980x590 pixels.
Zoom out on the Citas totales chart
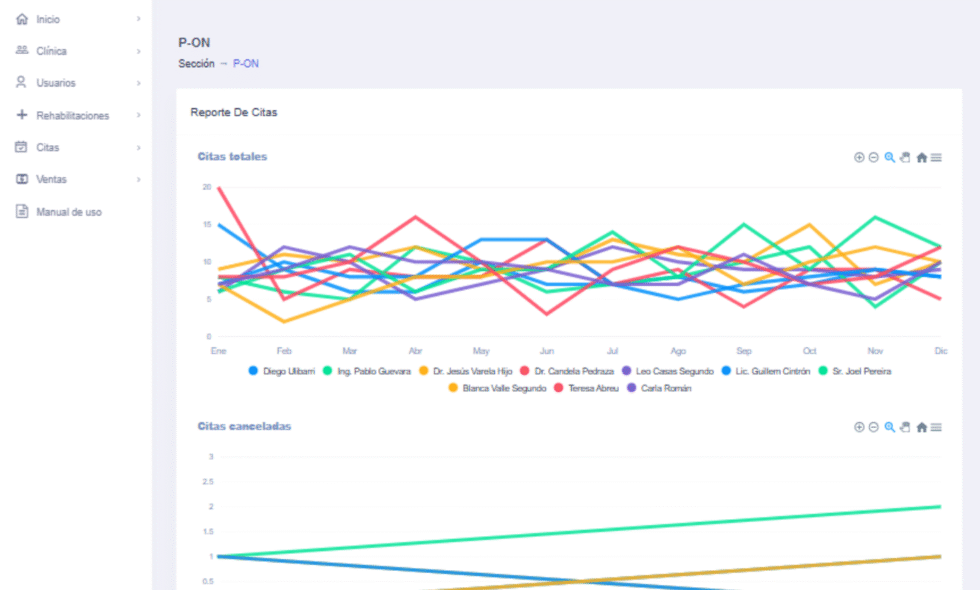tap(873, 158)
